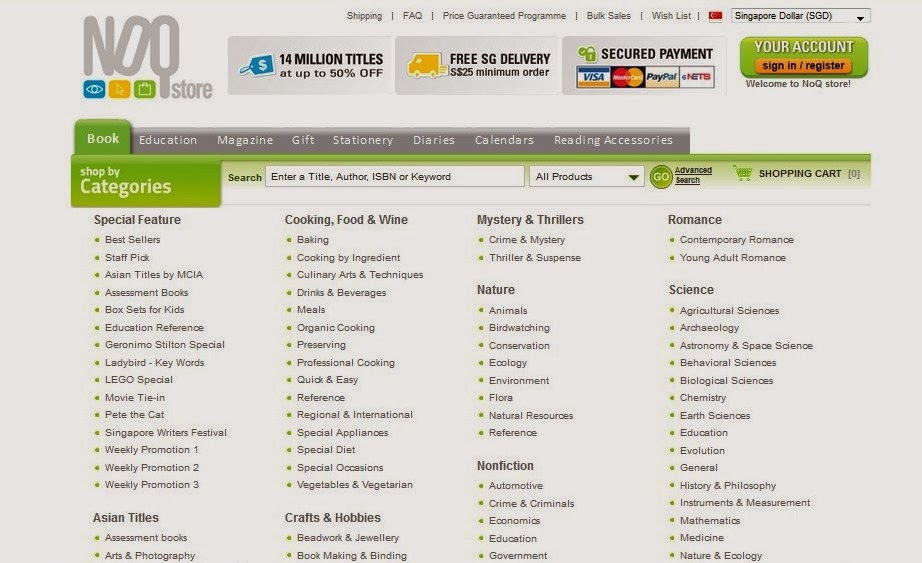The height and width of the screenshot is (563, 922).
Task: Click the secured payment padlock icon
Action: (x=587, y=54)
